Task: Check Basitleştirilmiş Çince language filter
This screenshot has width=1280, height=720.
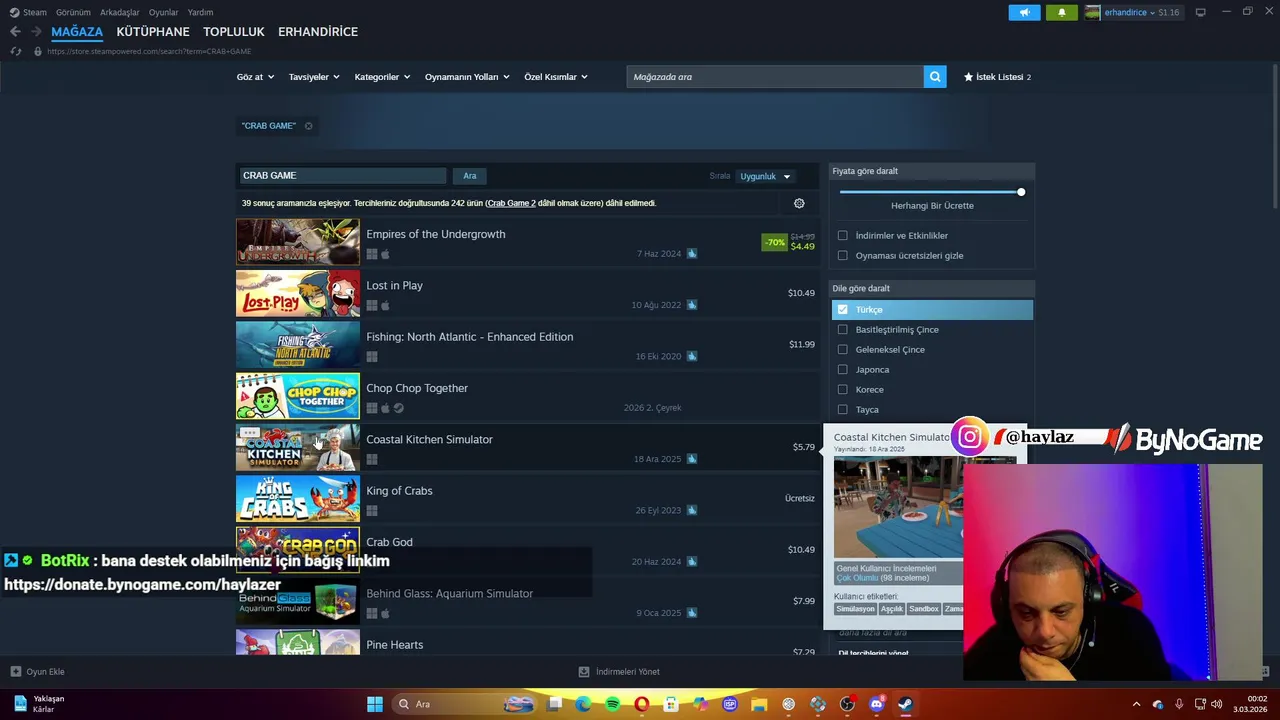Action: click(843, 330)
